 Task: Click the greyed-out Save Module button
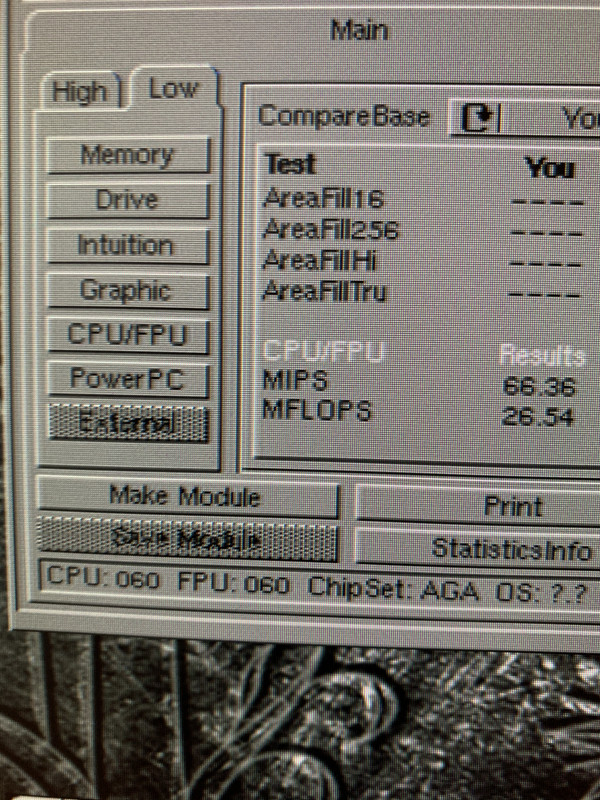tap(187, 539)
